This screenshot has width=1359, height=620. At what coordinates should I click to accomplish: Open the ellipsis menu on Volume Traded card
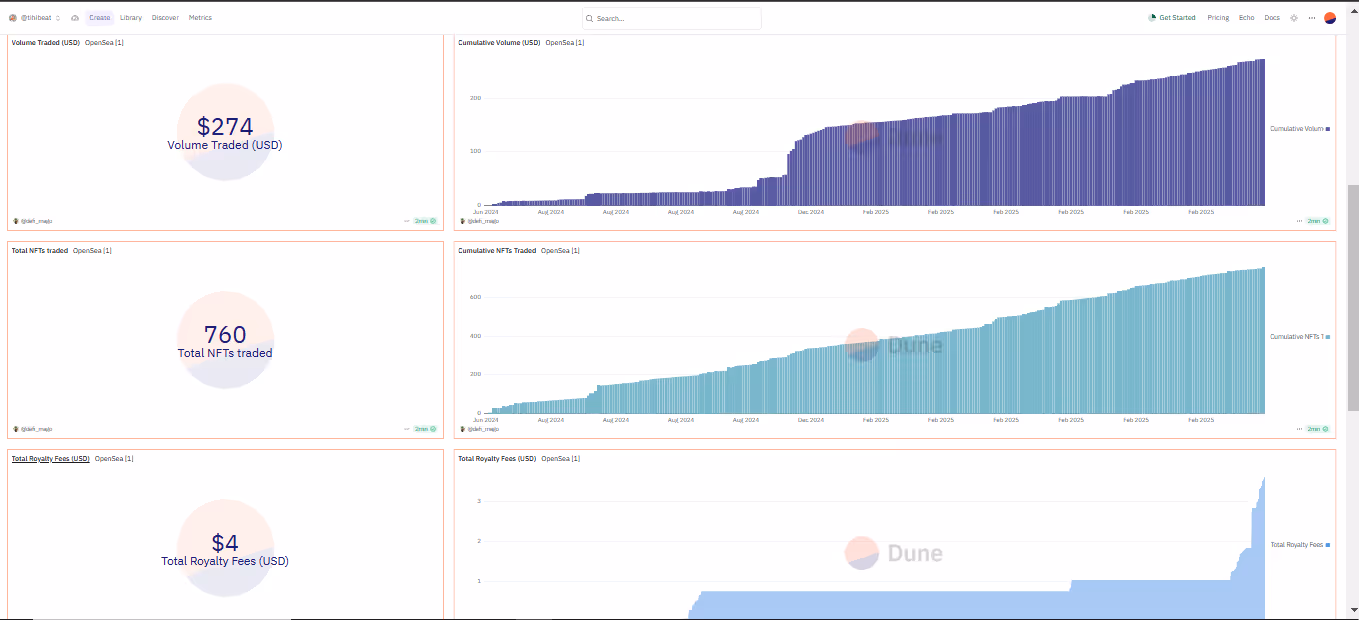tap(407, 221)
